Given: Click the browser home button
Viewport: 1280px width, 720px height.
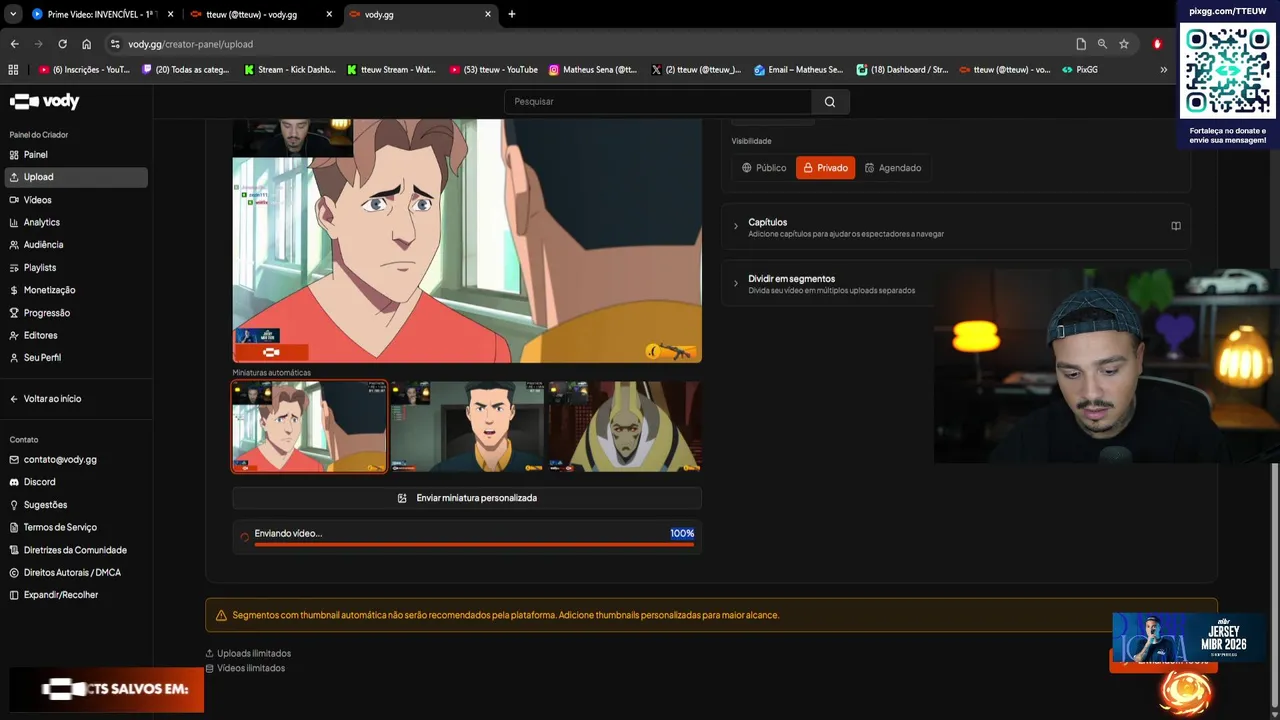Looking at the screenshot, I should tap(86, 44).
